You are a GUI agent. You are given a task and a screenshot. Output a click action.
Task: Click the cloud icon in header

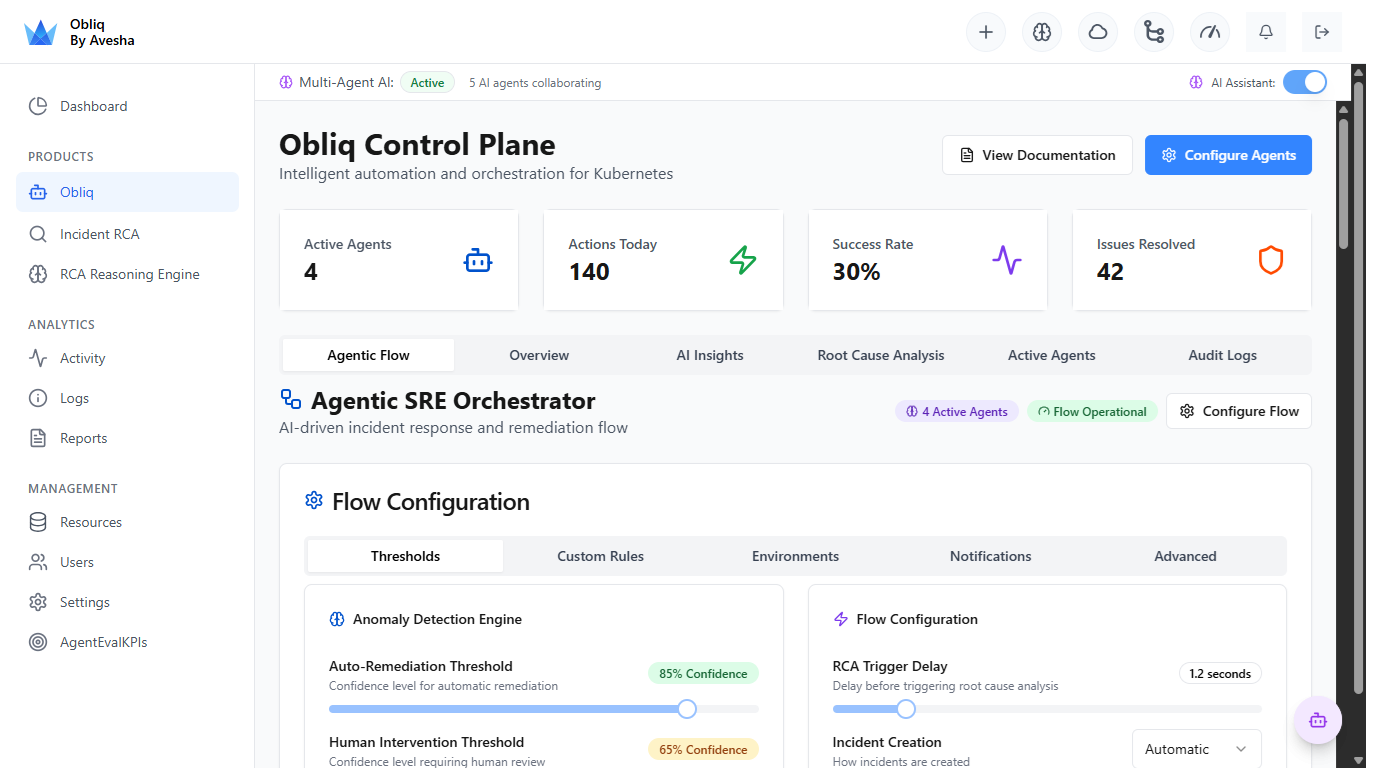coord(1098,32)
